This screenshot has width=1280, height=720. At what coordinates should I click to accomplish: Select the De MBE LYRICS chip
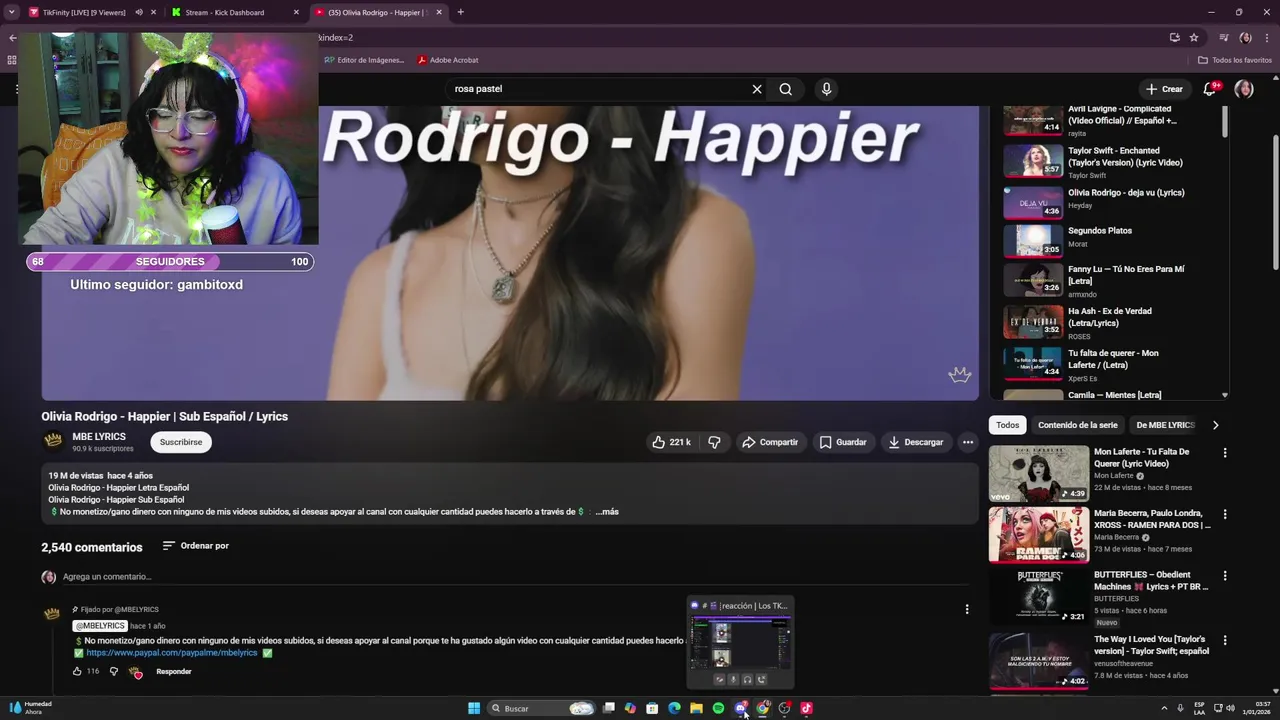coord(1166,425)
